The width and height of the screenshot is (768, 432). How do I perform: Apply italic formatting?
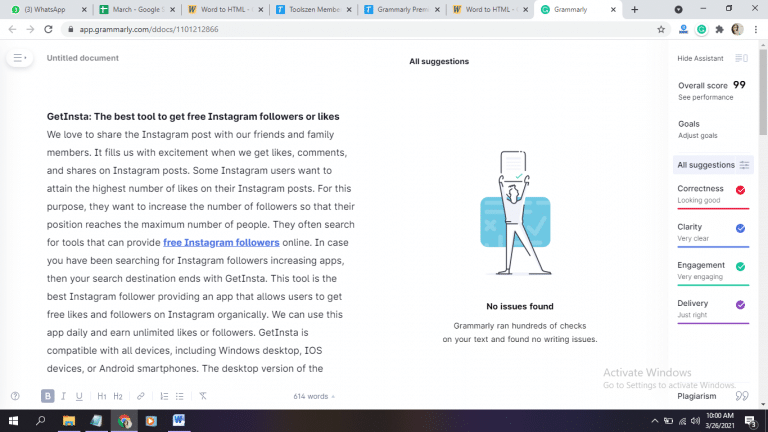[65, 396]
